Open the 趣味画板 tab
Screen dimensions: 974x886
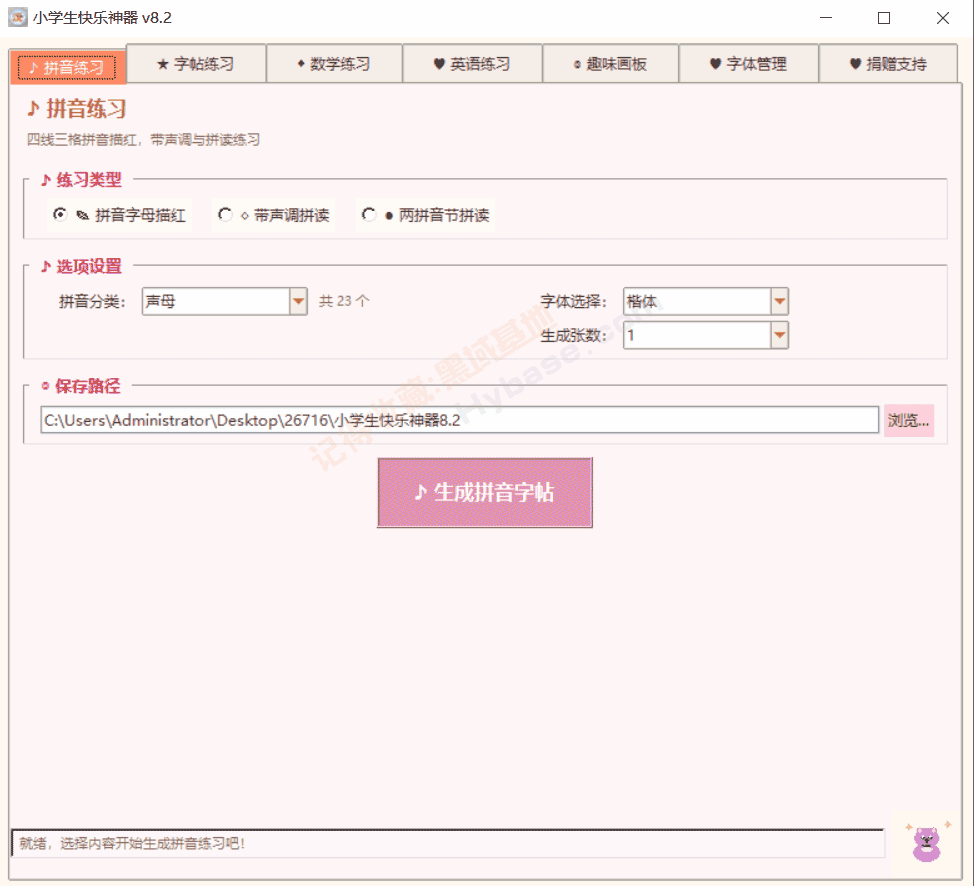(611, 63)
